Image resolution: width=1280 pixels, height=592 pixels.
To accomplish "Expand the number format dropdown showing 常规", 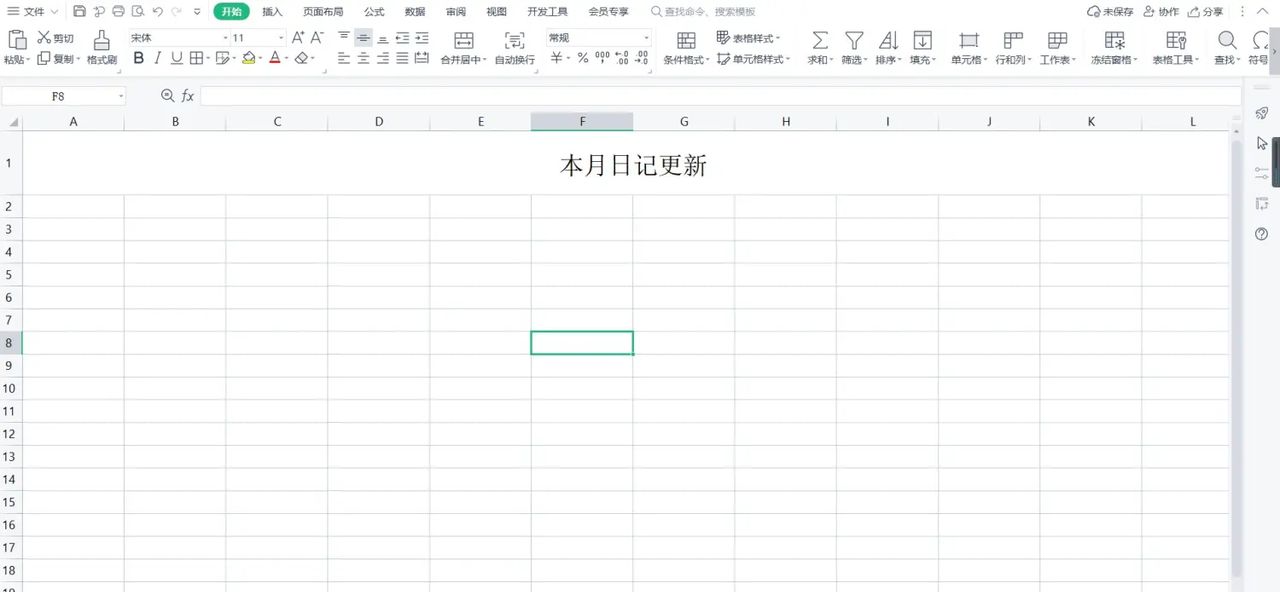I will tap(645, 37).
